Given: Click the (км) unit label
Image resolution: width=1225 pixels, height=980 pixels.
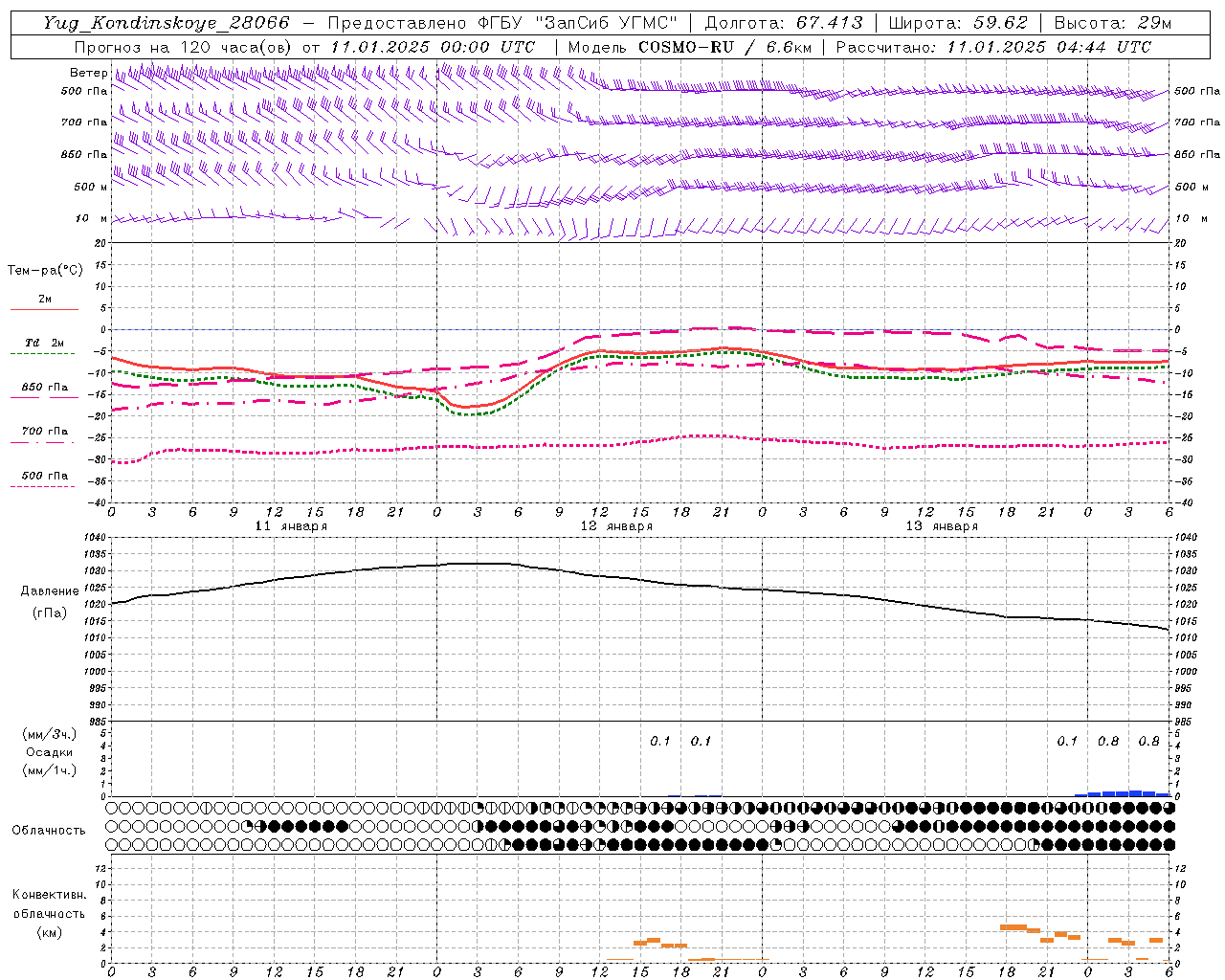Looking at the screenshot, I should [50, 932].
